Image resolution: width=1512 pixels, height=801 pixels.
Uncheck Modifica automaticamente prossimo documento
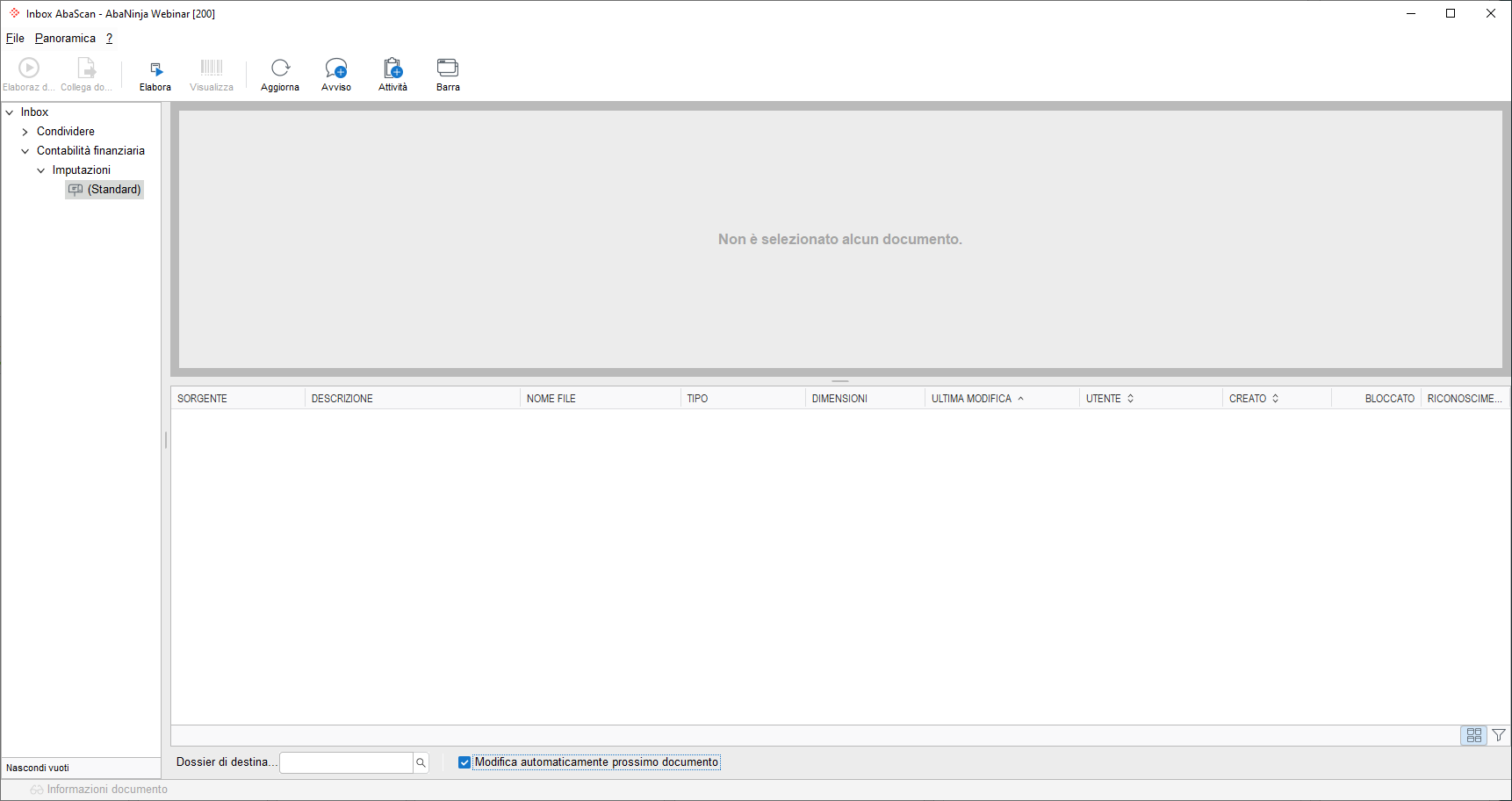(464, 762)
